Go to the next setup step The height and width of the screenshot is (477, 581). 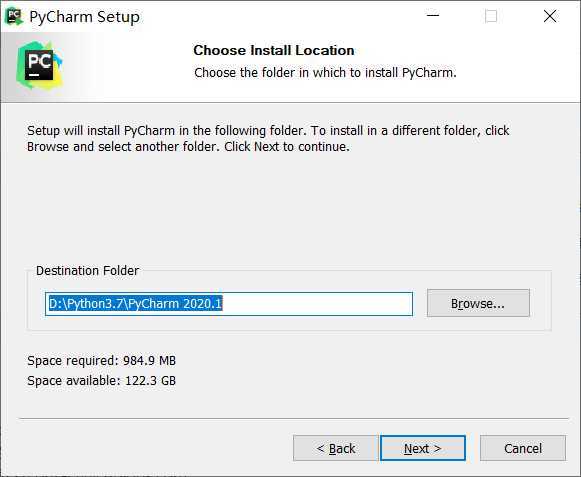click(x=423, y=448)
